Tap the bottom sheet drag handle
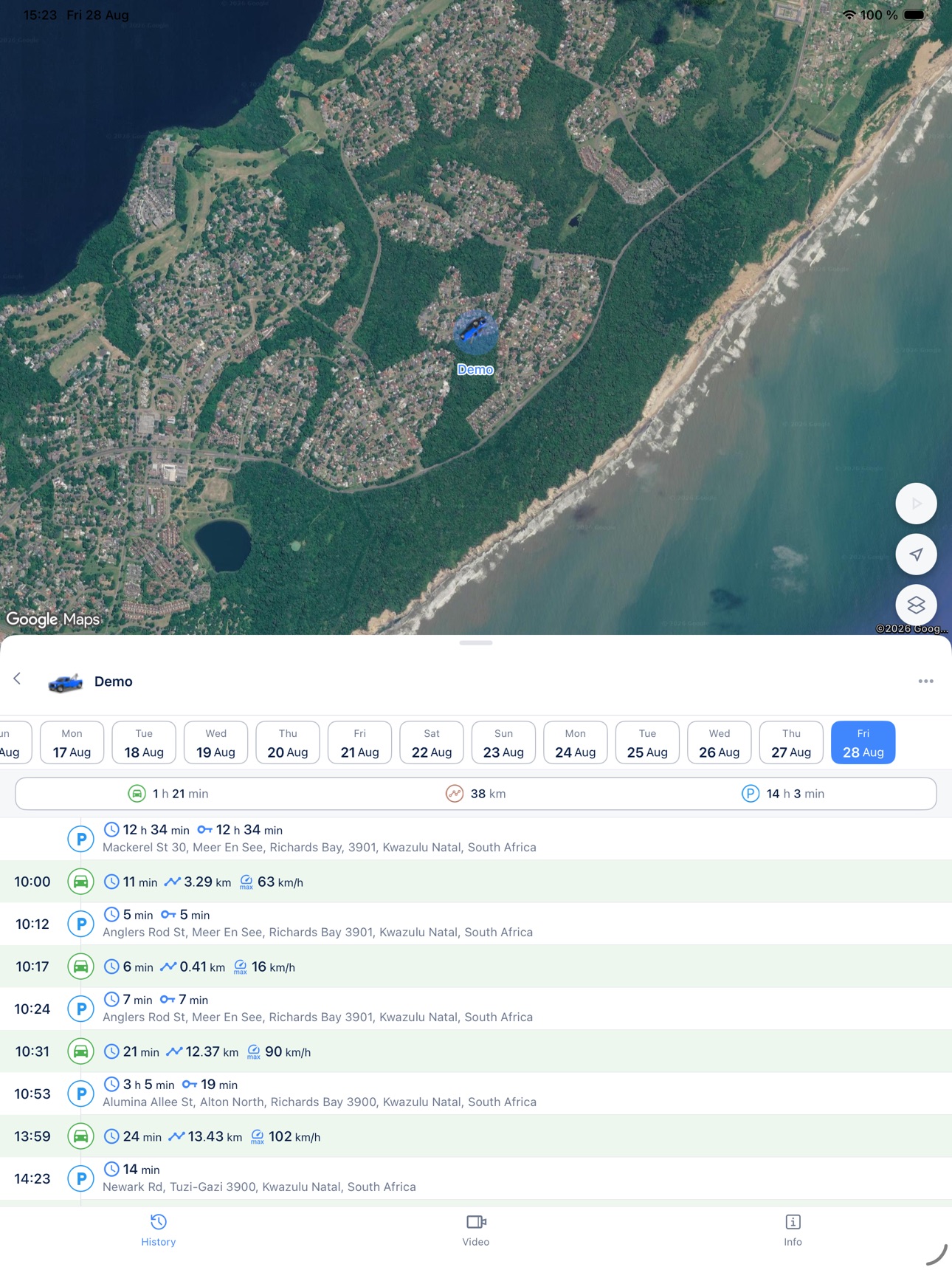Screen dimensions: 952x1270 pos(476,643)
